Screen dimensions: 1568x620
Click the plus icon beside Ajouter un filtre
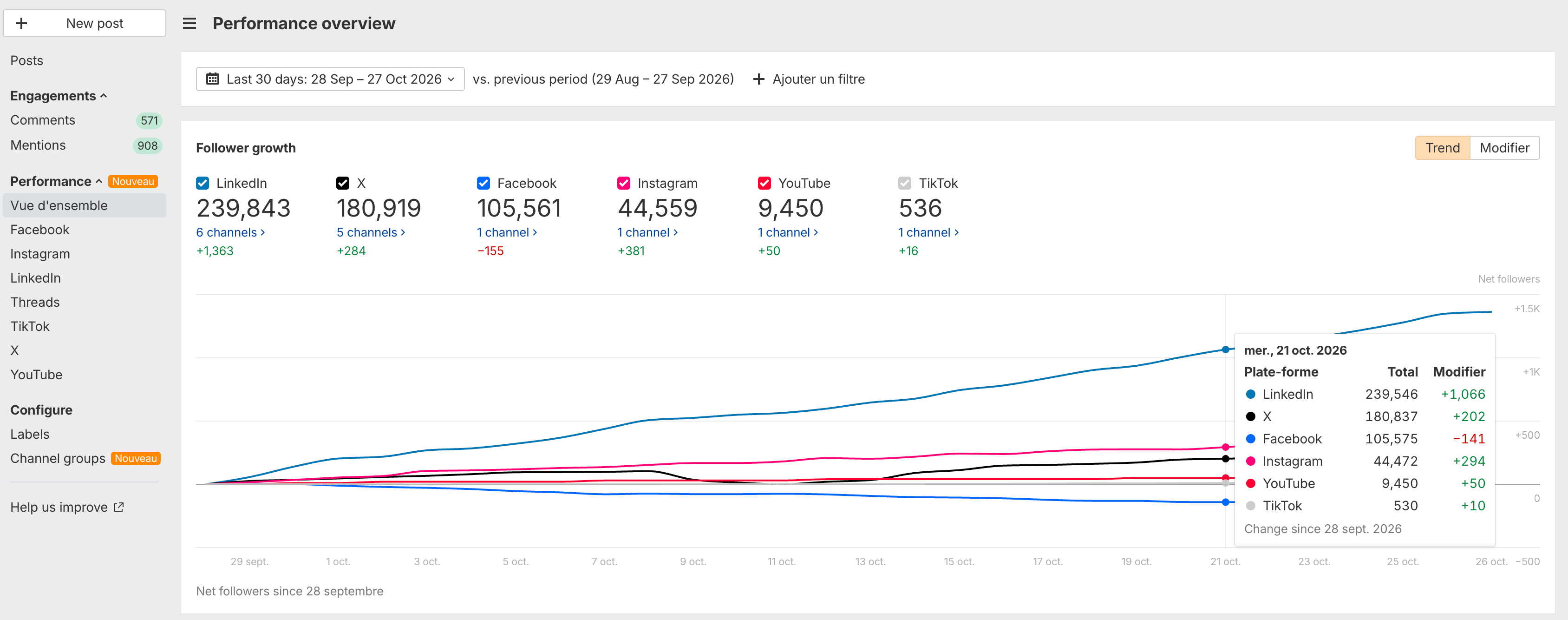tap(758, 79)
